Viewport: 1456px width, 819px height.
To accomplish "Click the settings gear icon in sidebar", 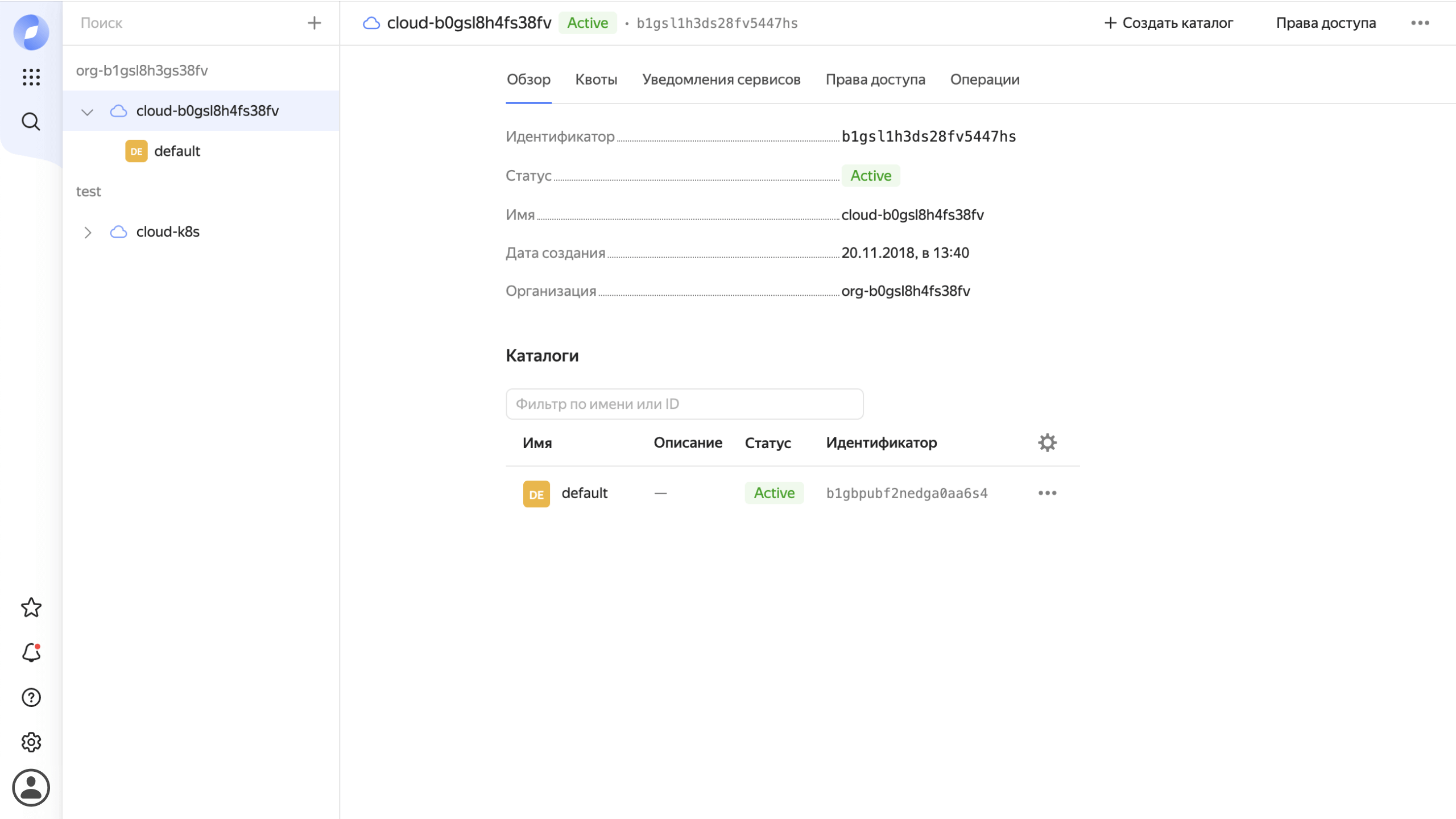I will tap(30, 742).
